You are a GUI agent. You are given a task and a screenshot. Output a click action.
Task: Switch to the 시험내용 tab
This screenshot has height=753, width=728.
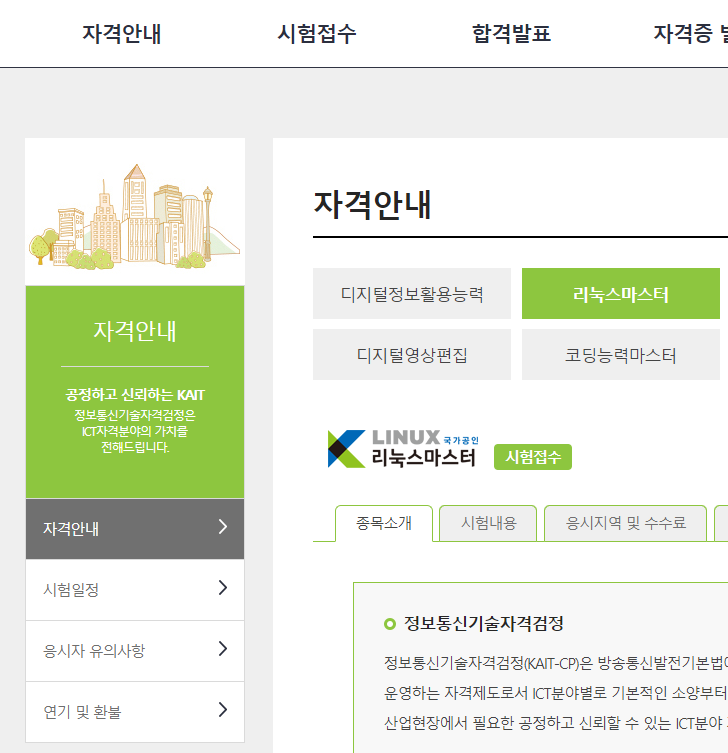(488, 523)
